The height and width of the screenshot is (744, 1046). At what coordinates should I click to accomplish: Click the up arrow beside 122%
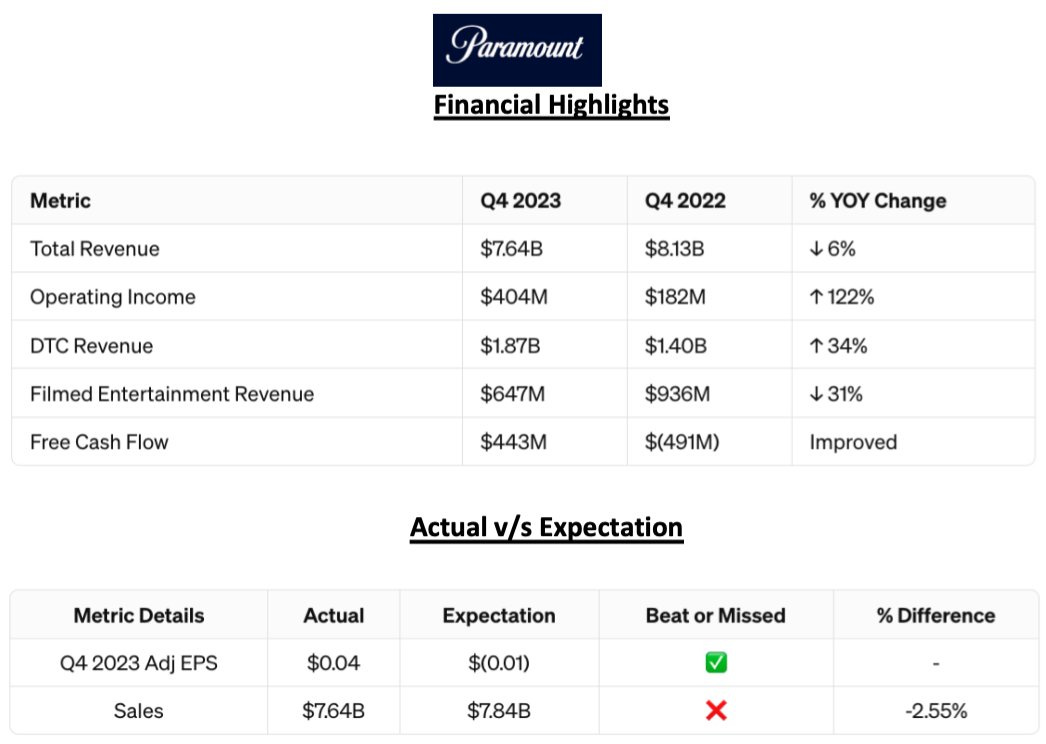pos(816,297)
